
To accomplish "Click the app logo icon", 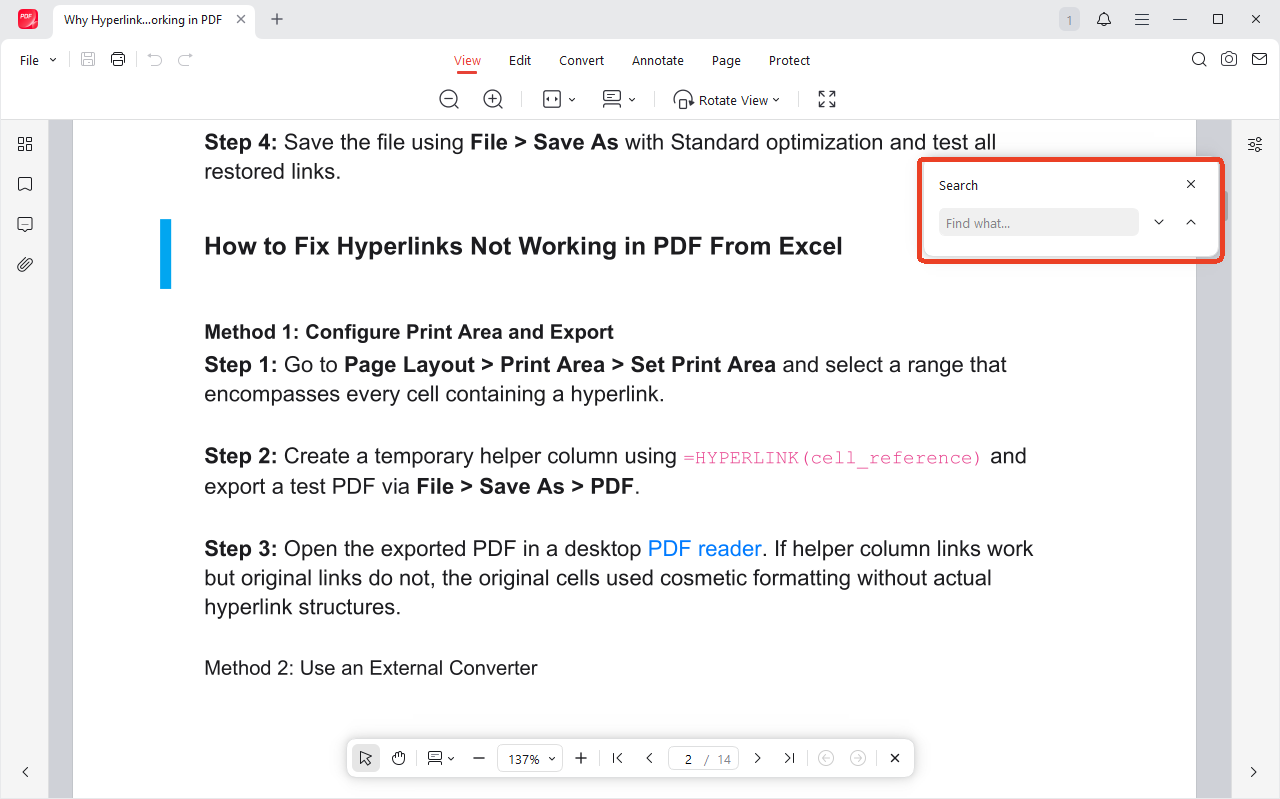I will [x=28, y=19].
